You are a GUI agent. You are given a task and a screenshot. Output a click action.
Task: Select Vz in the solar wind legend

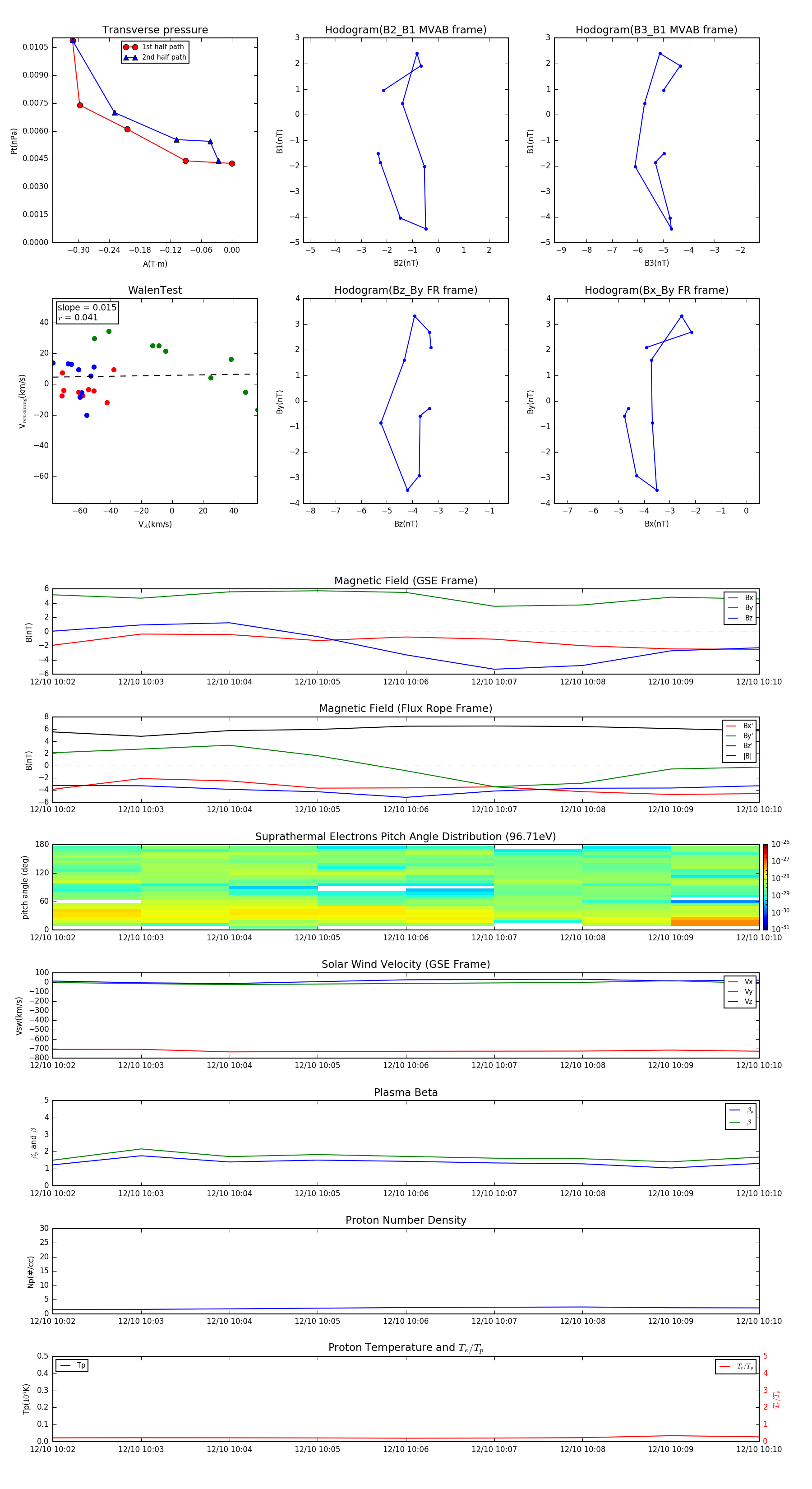(x=740, y=1002)
